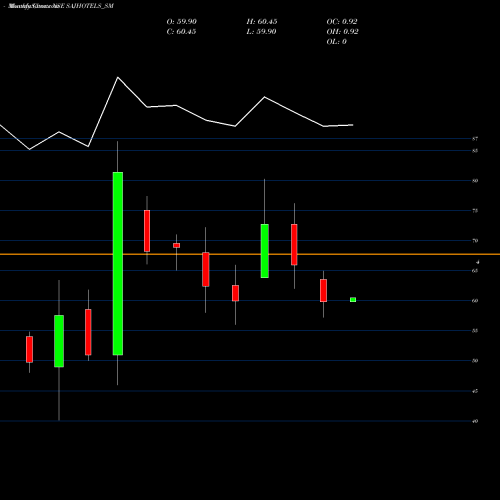Click the small green last candle near 60
This screenshot has width=500, height=500.
pyautogui.click(x=353, y=300)
